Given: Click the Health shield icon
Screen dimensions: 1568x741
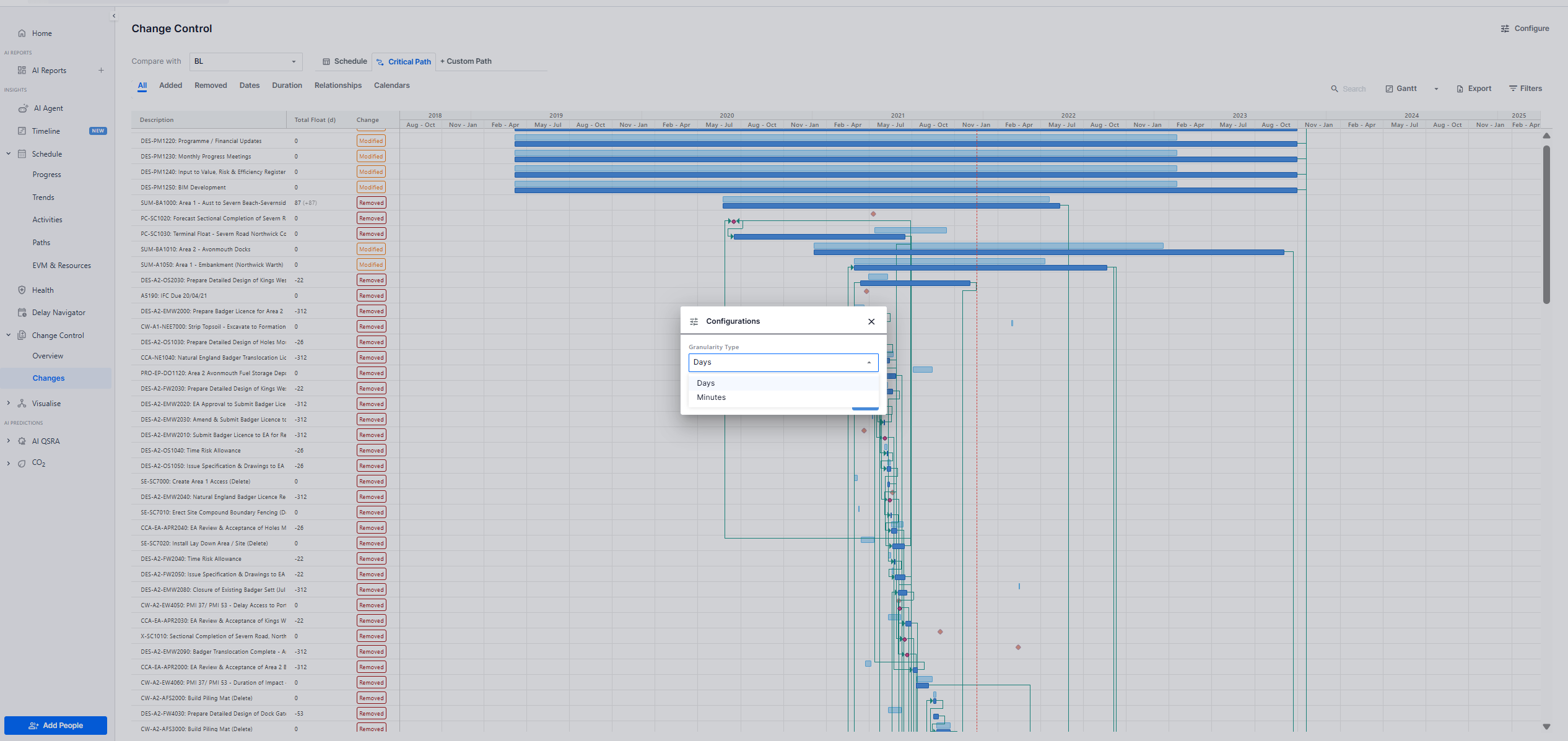Looking at the screenshot, I should click(x=22, y=290).
